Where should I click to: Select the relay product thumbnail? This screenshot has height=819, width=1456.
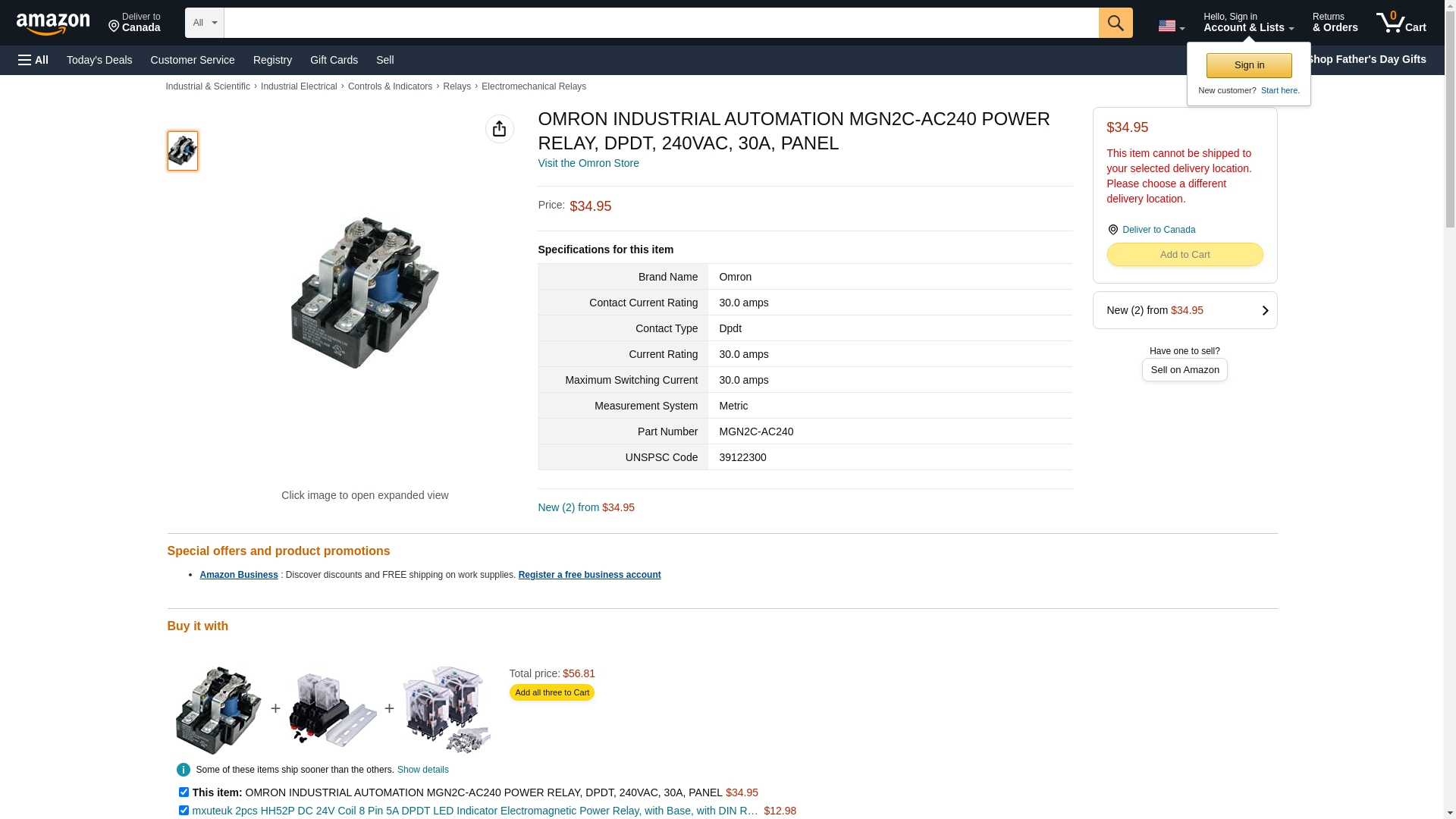click(182, 150)
